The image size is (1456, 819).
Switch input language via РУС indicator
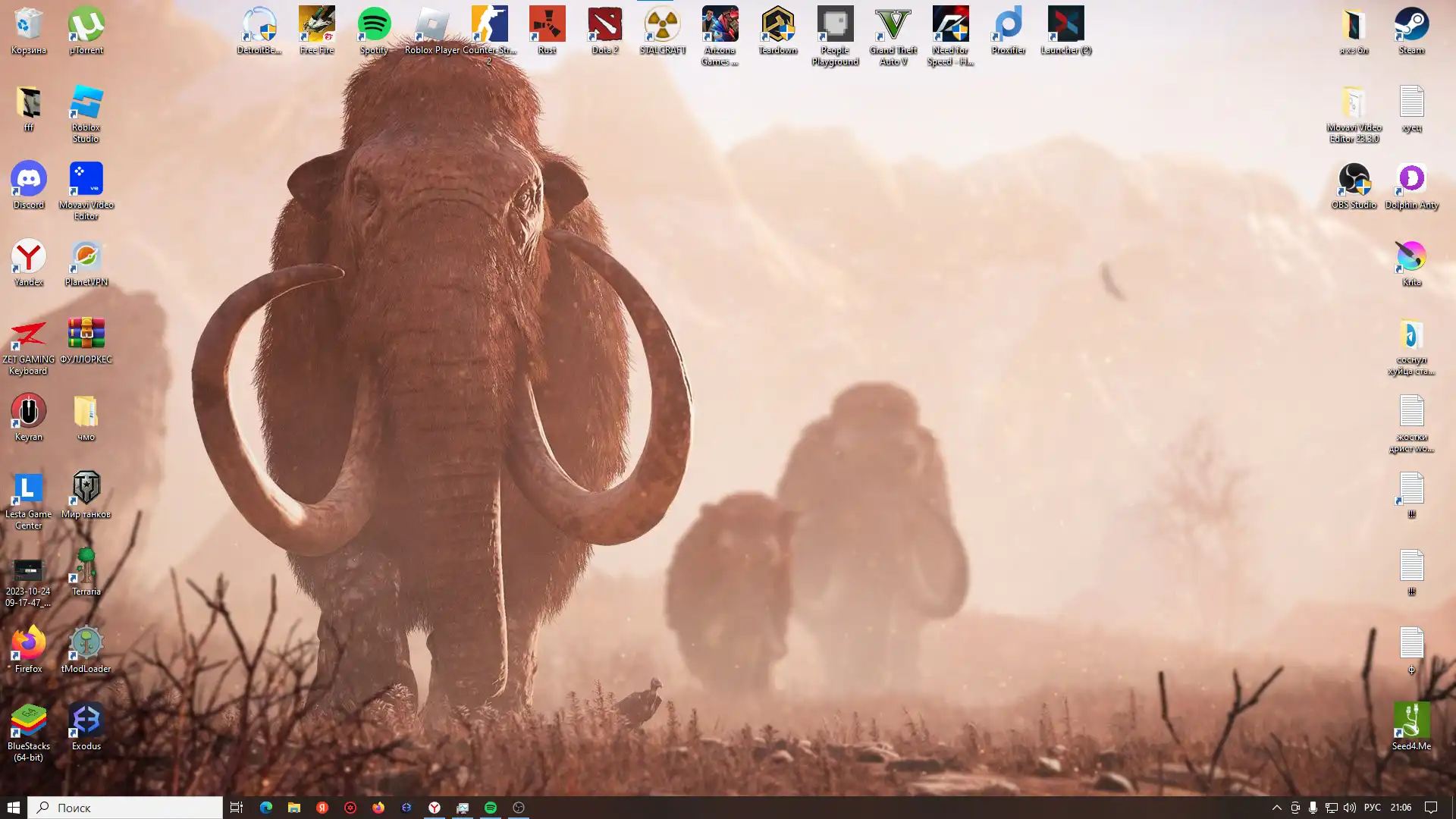[1373, 808]
